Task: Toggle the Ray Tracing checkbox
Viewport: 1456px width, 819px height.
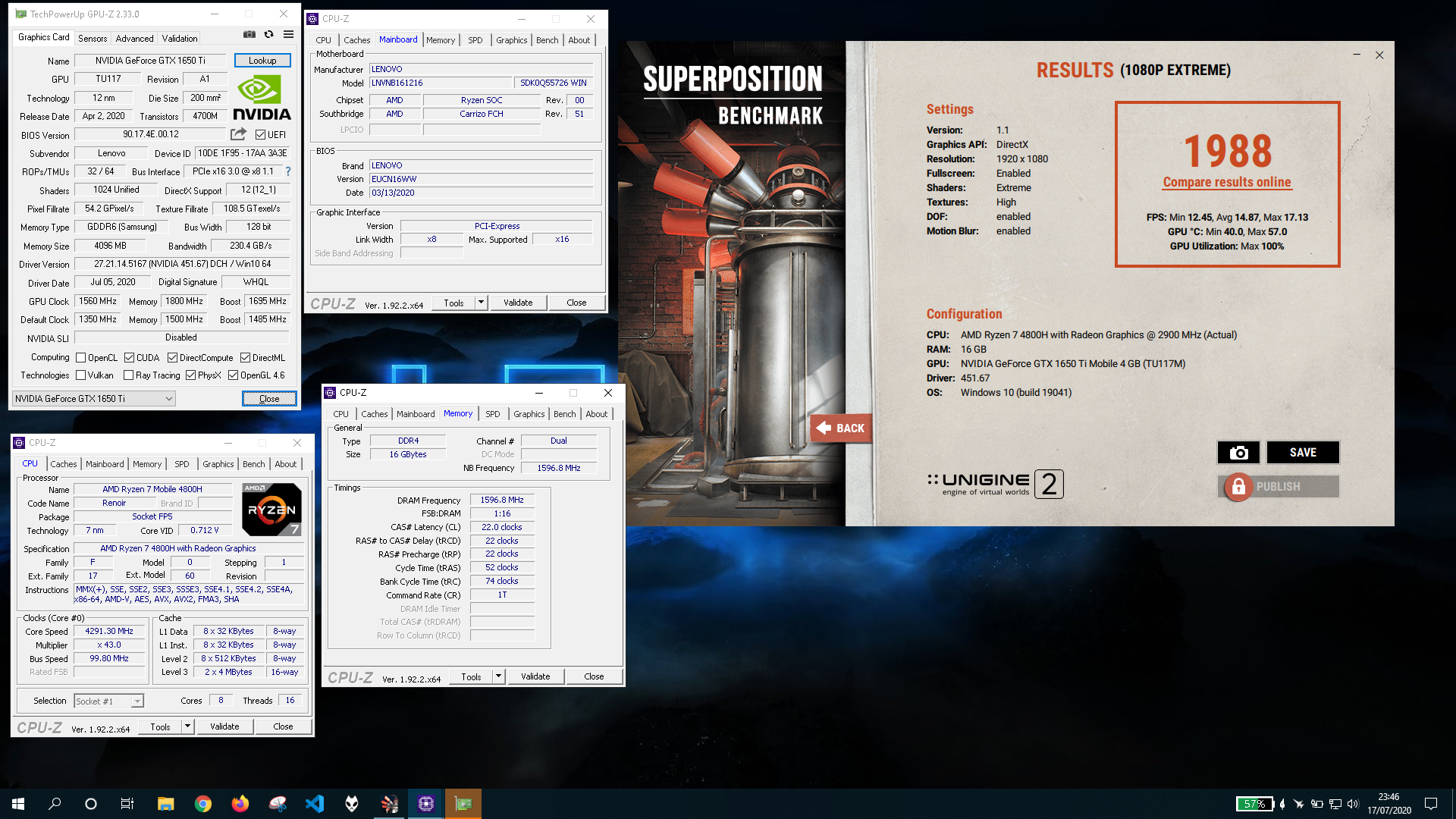Action: pos(128,375)
